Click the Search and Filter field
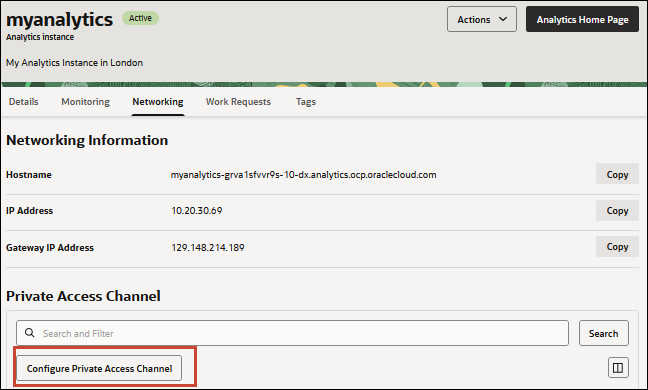Image resolution: width=648 pixels, height=390 pixels. 292,333
